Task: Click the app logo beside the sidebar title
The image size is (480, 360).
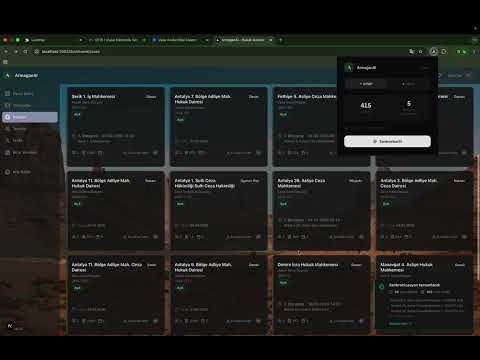Action: [8, 76]
